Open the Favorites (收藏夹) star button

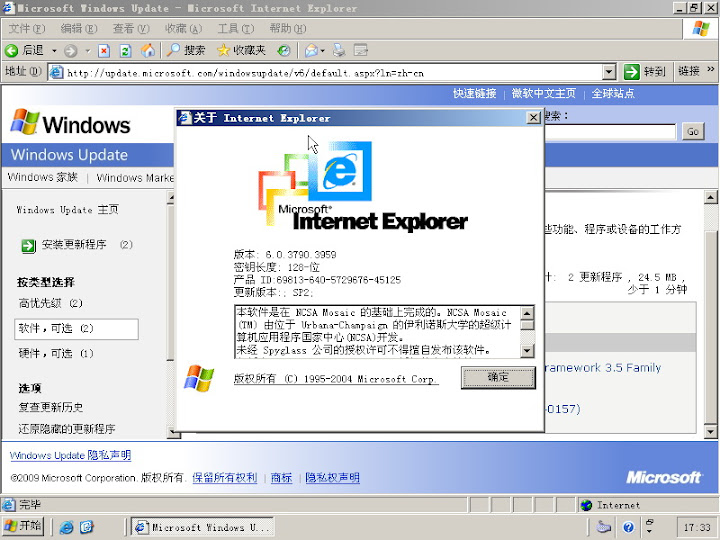tap(241, 50)
